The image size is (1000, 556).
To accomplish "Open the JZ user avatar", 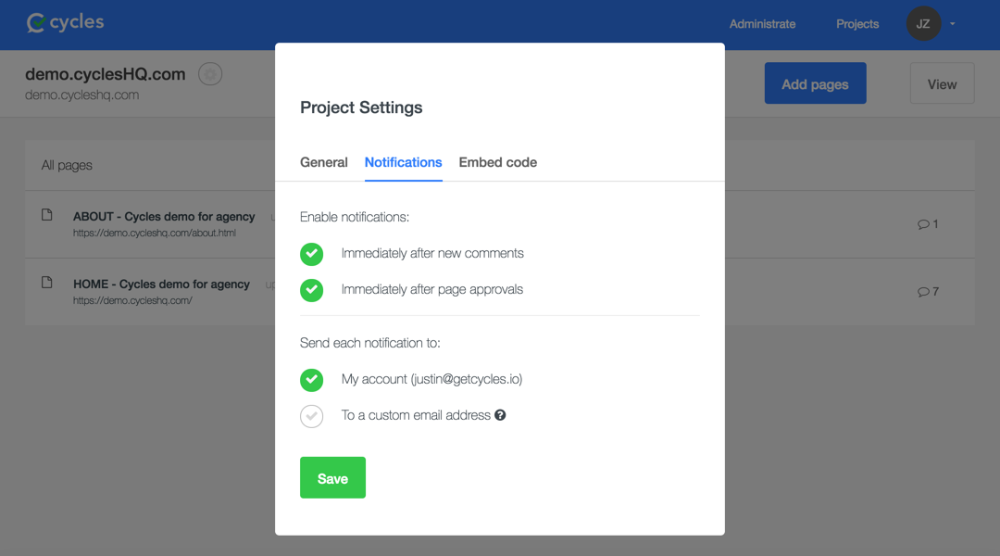I will tap(923, 24).
